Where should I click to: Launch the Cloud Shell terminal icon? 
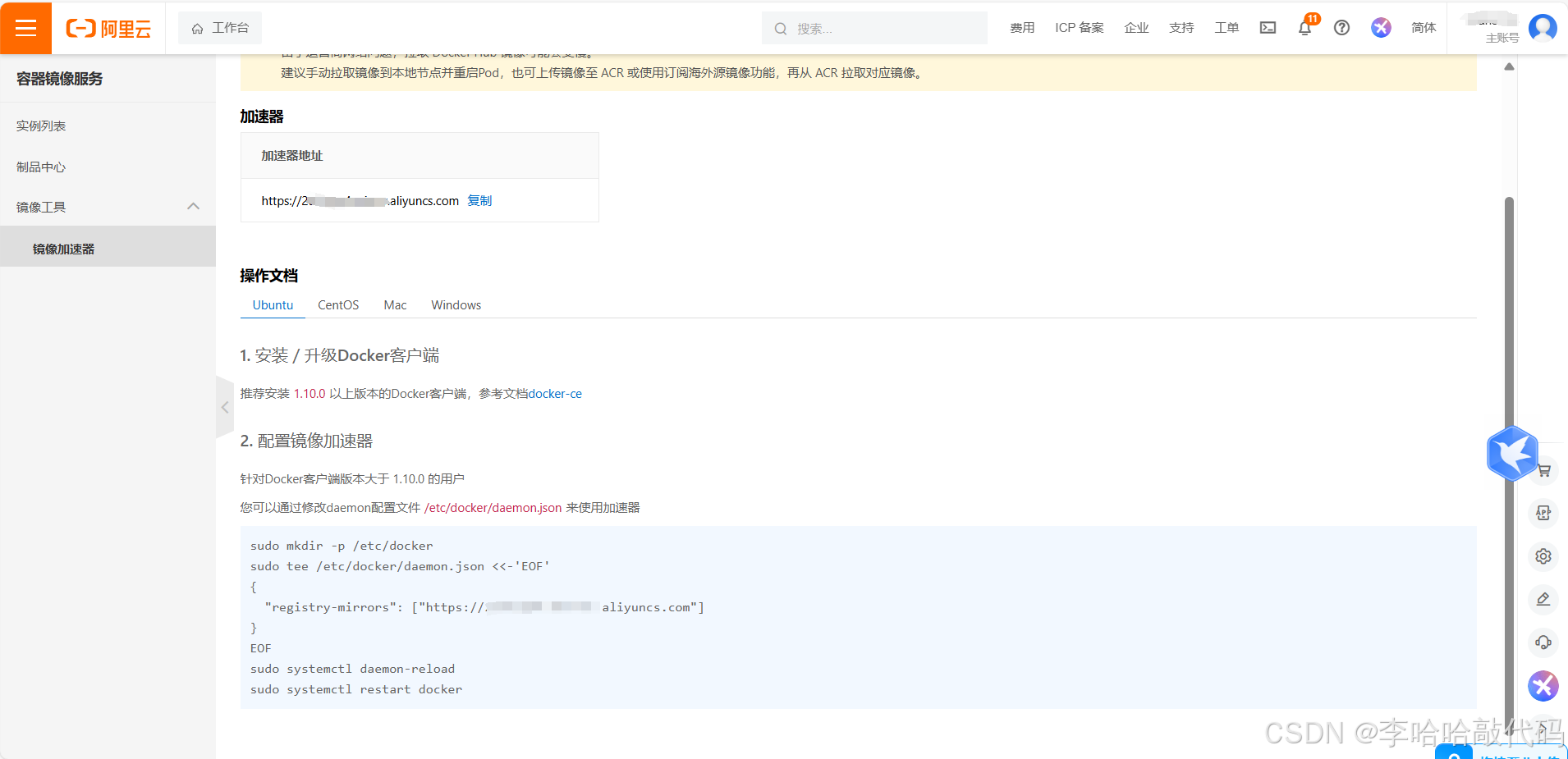tap(1268, 28)
